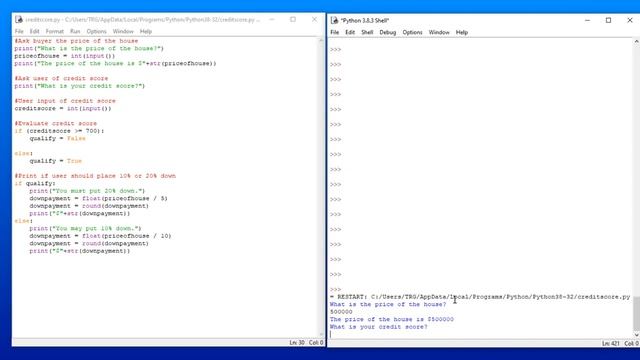Screen dimensions: 640x360
Task: Minimize the creditscore.py editor window
Action: [x=272, y=19]
